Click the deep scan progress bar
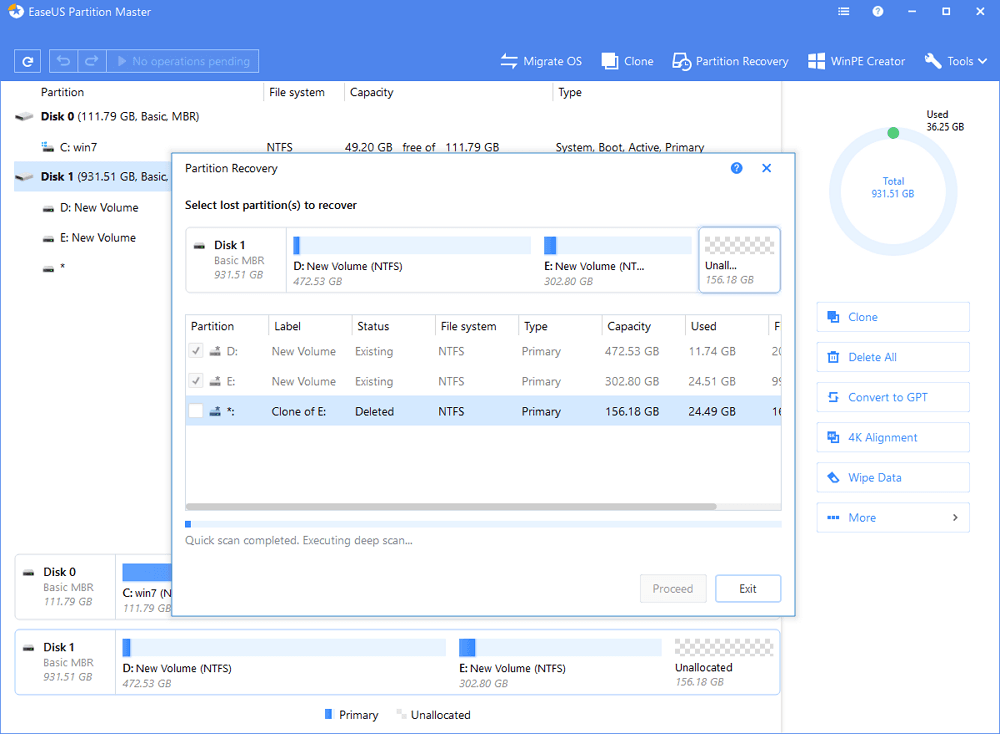1000x734 pixels. click(x=483, y=524)
